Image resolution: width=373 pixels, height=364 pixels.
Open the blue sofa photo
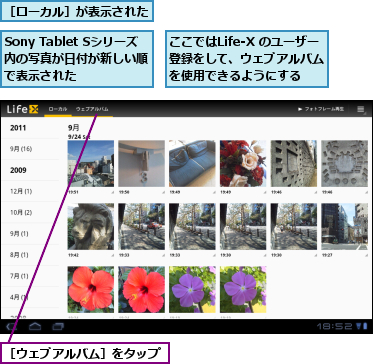[192, 163]
